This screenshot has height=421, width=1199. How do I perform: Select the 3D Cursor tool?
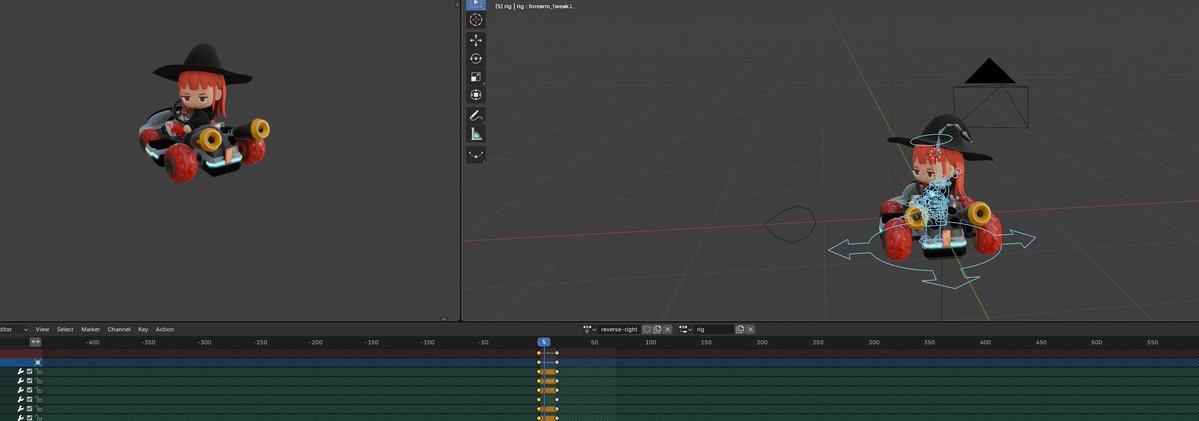[476, 20]
